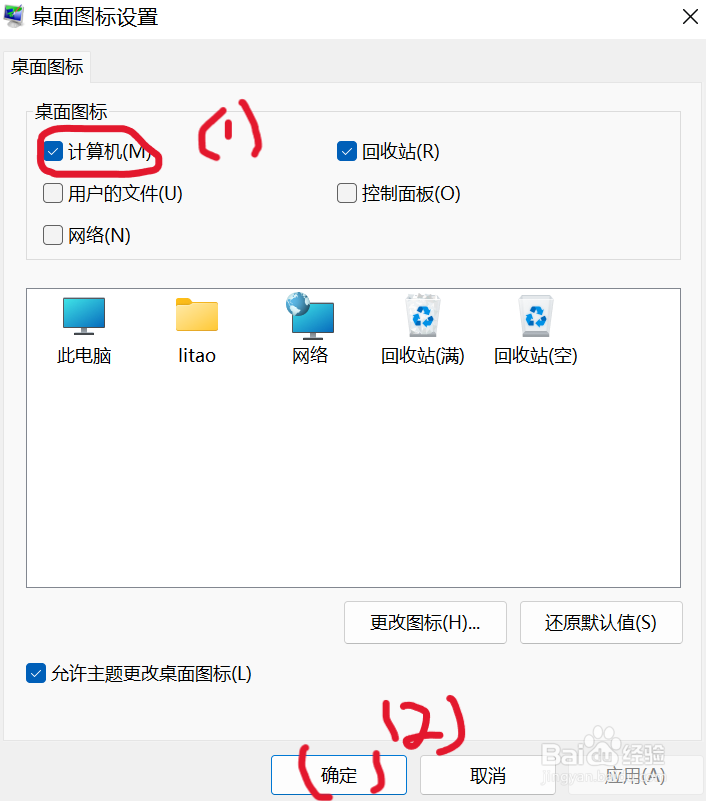Close the 桌面图标设置 dialog window
The height and width of the screenshot is (801, 706).
[x=690, y=17]
